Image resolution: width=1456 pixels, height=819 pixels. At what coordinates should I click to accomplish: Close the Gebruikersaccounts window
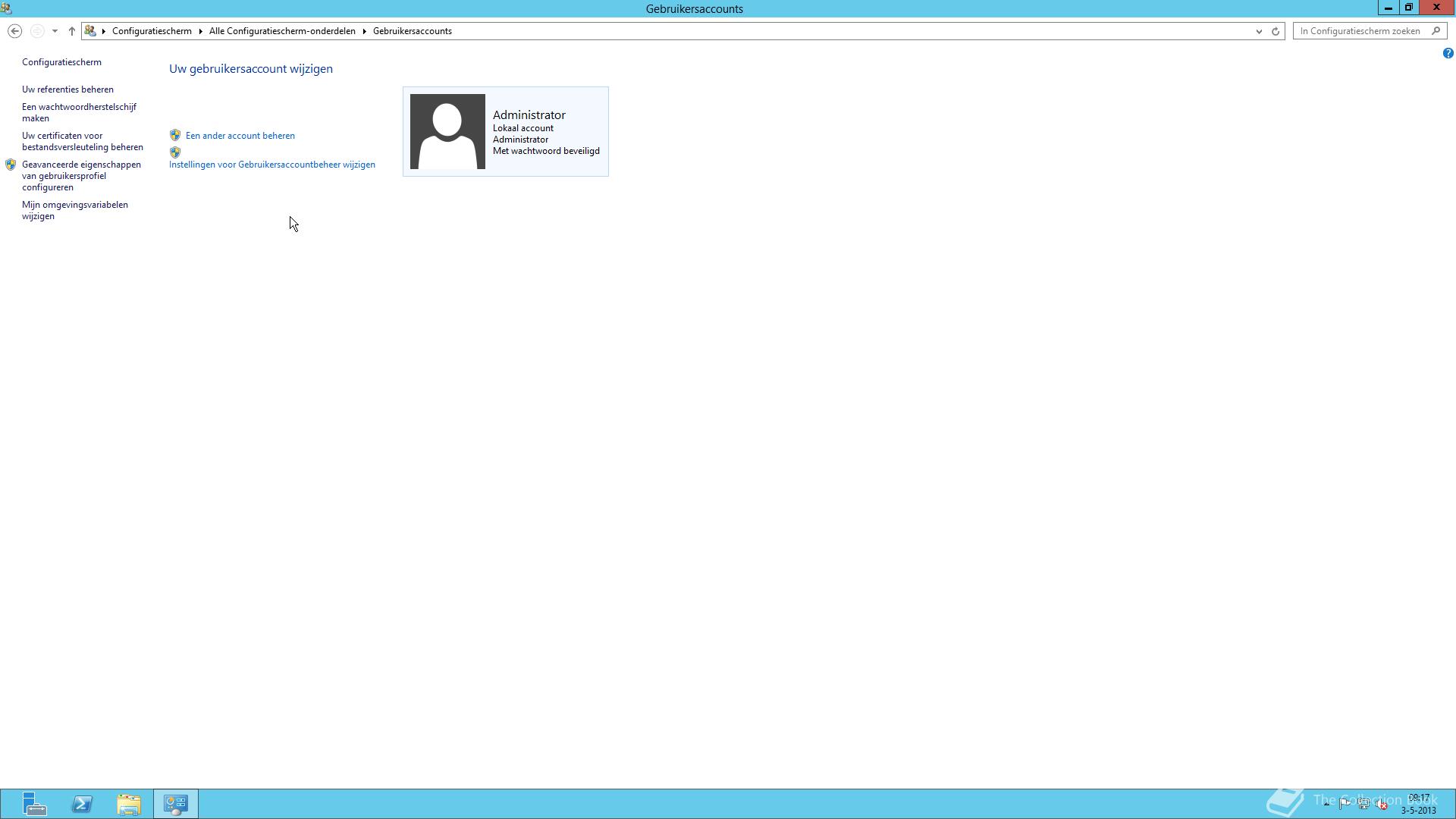point(1436,8)
